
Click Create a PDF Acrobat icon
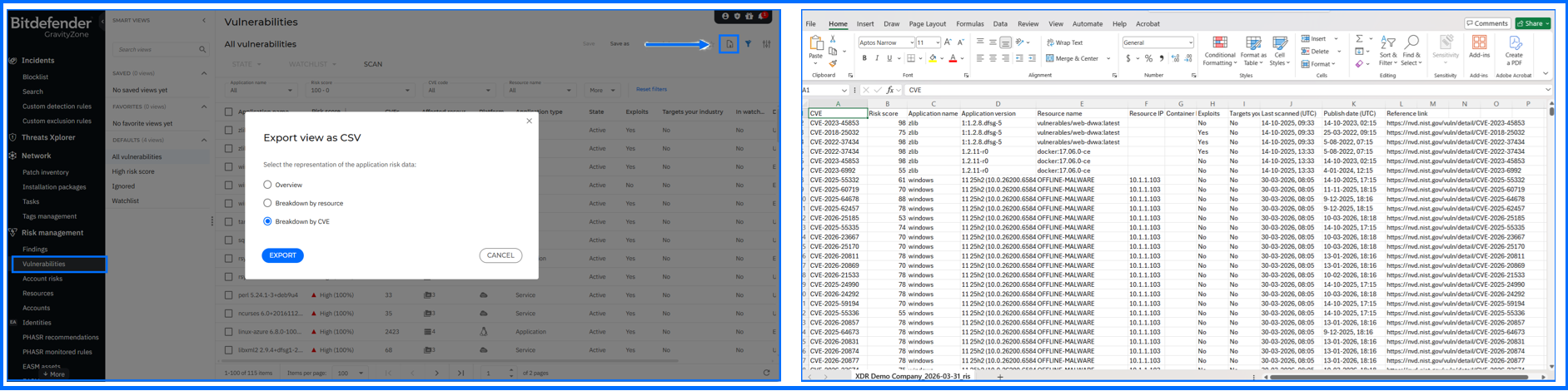point(1514,50)
